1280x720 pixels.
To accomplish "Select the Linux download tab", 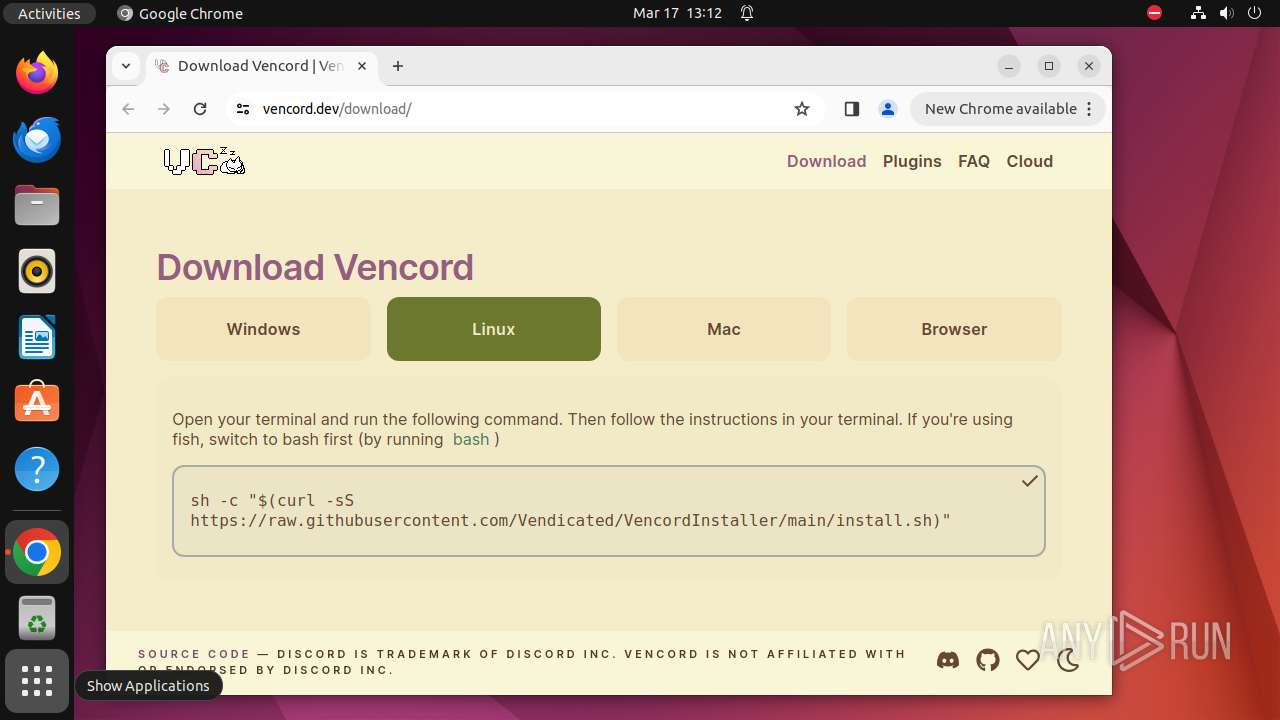I will (494, 329).
